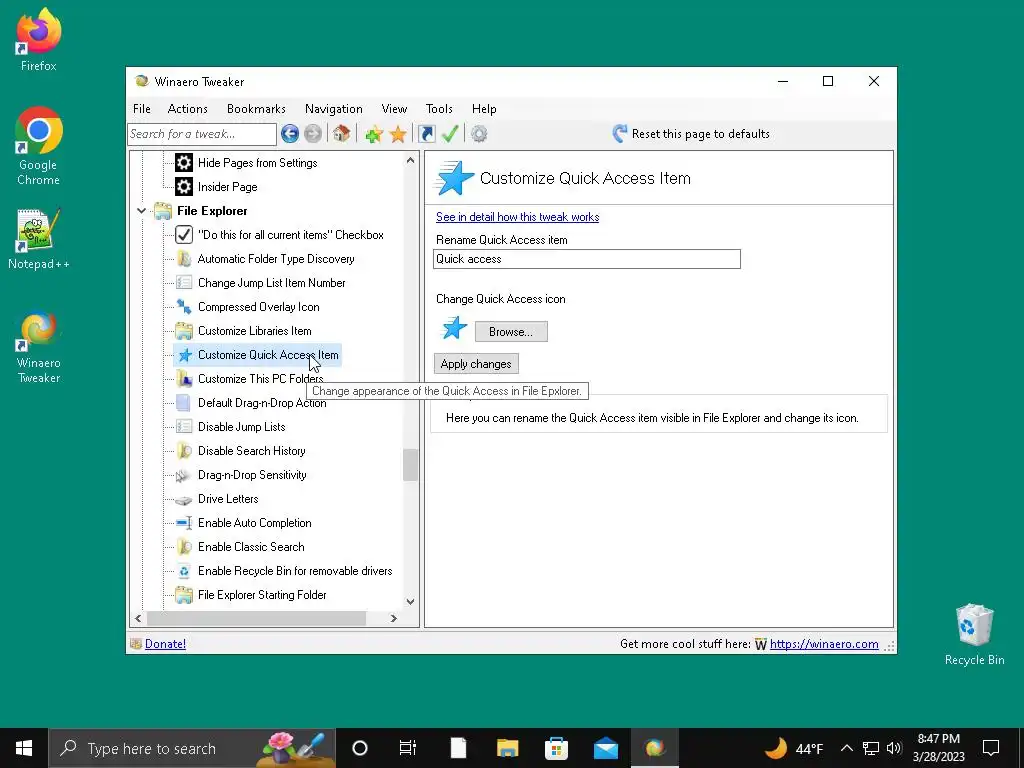The width and height of the screenshot is (1024, 768).
Task: Click the Apply changes button
Action: (x=476, y=364)
